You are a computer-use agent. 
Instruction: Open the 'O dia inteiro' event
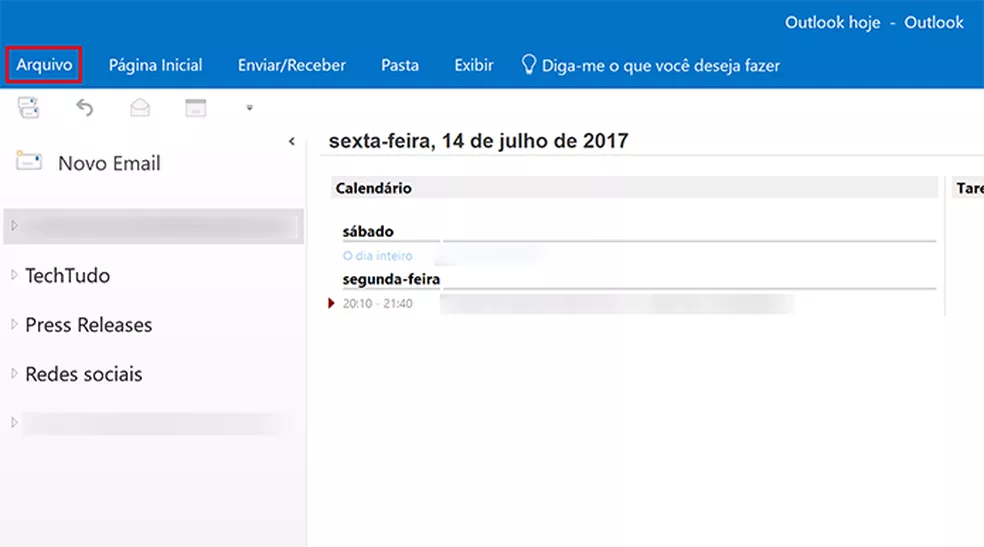point(378,256)
